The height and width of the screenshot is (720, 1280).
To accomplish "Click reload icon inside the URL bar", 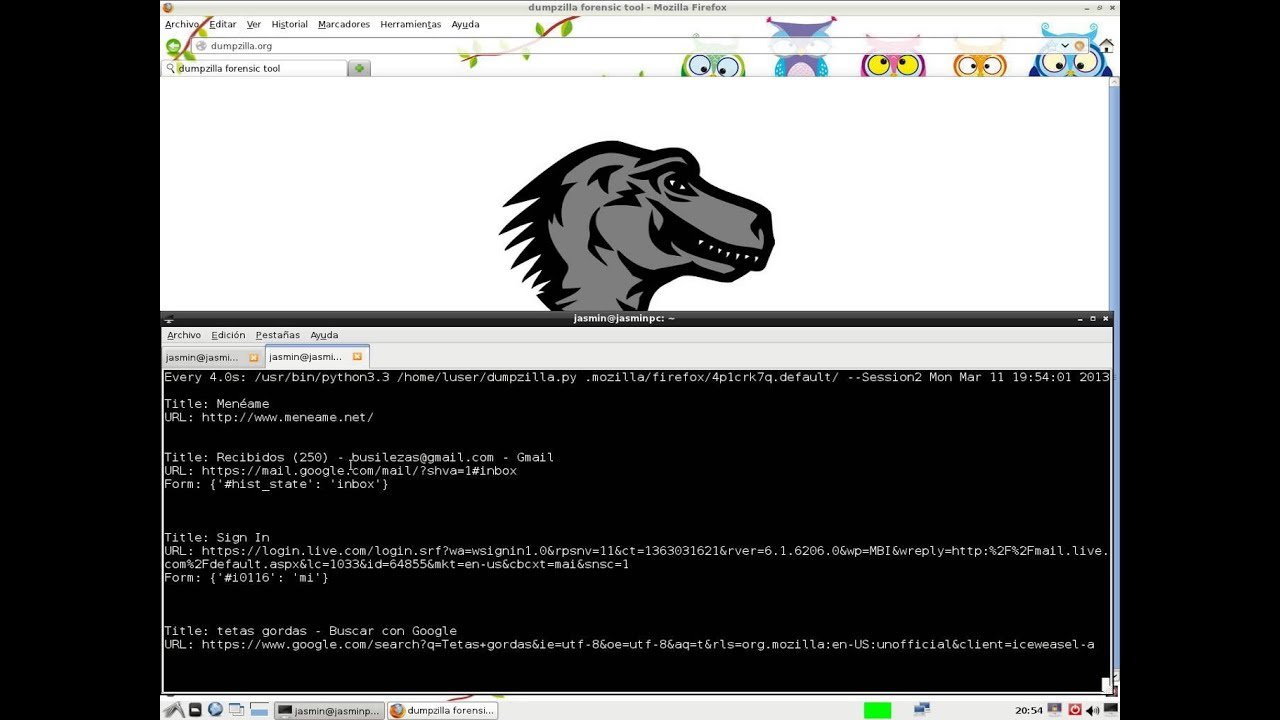I will click(x=1079, y=46).
